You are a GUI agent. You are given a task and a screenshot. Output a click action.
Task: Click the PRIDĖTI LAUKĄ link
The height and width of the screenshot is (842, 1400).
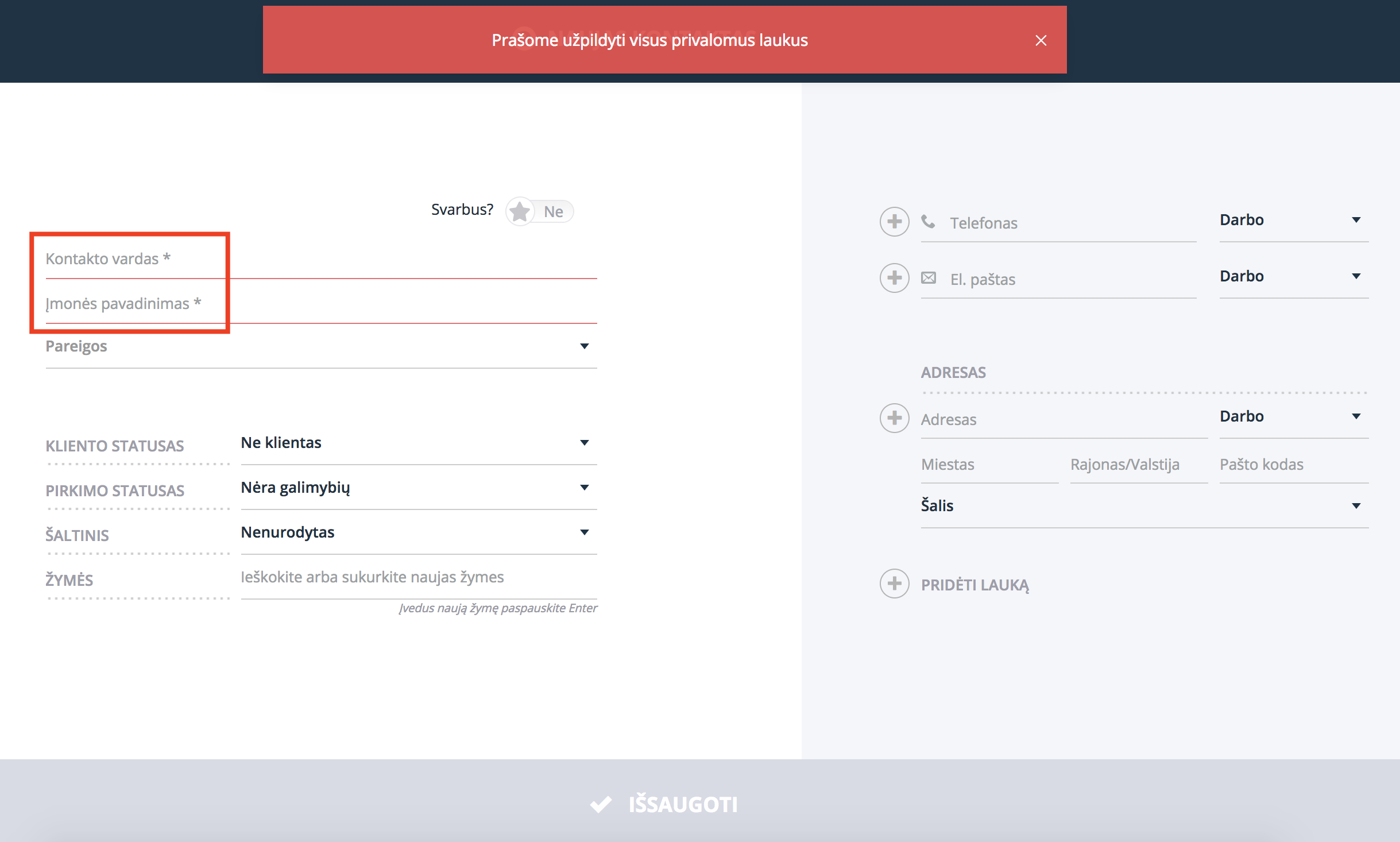(x=975, y=585)
